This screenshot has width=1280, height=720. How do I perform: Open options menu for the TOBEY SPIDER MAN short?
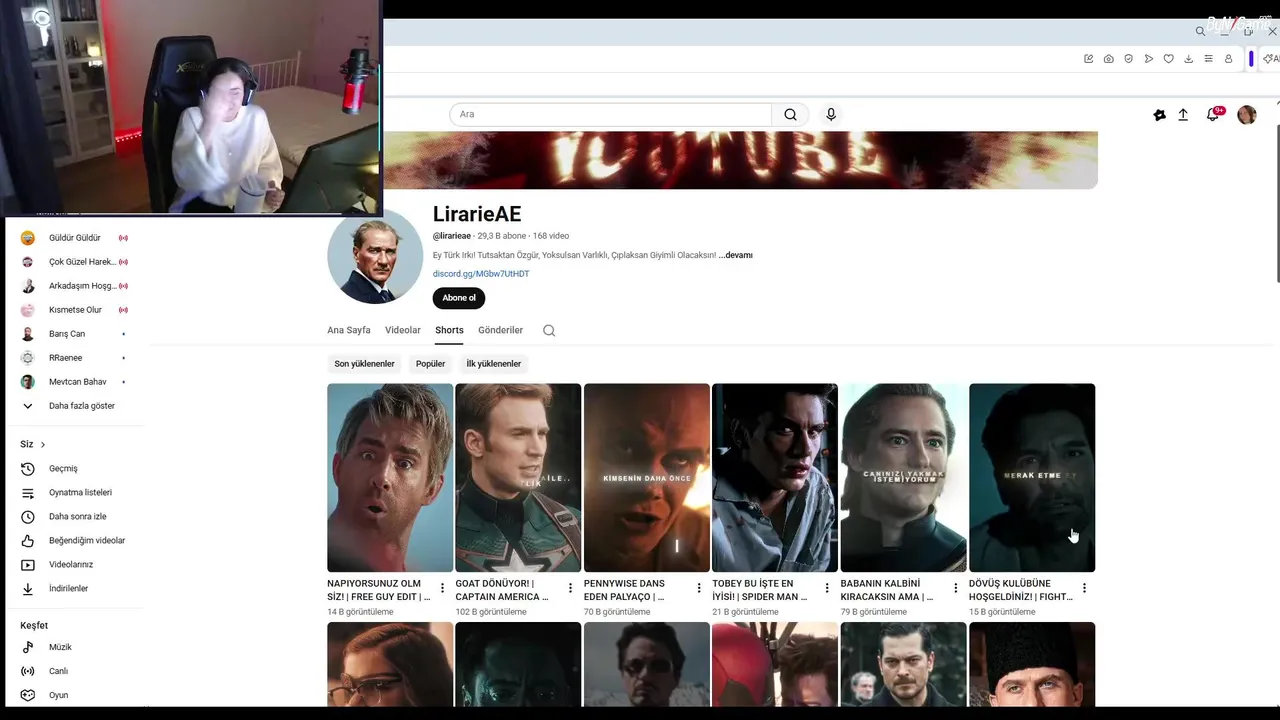tap(827, 588)
